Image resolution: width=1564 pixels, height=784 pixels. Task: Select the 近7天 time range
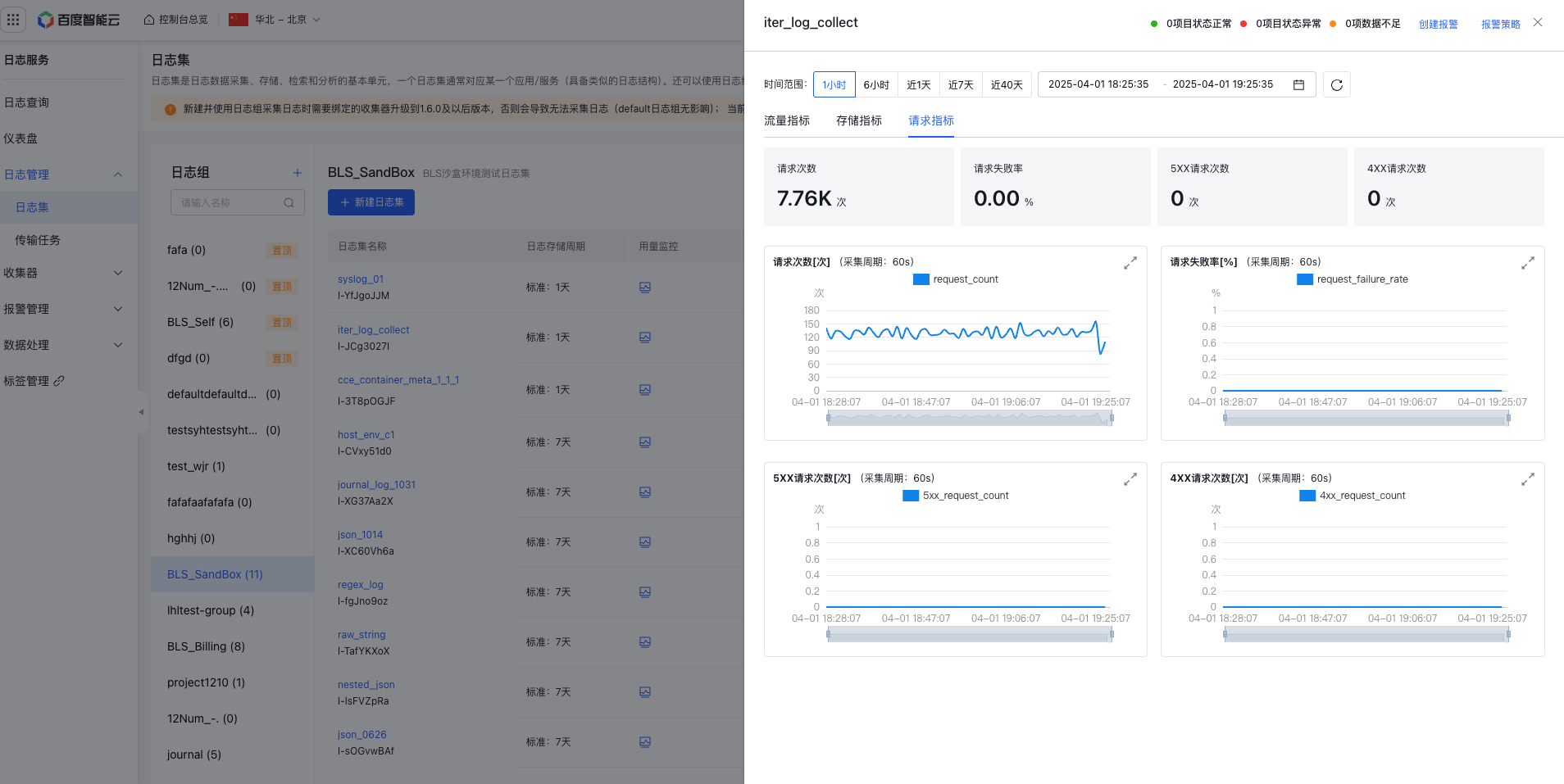[961, 84]
